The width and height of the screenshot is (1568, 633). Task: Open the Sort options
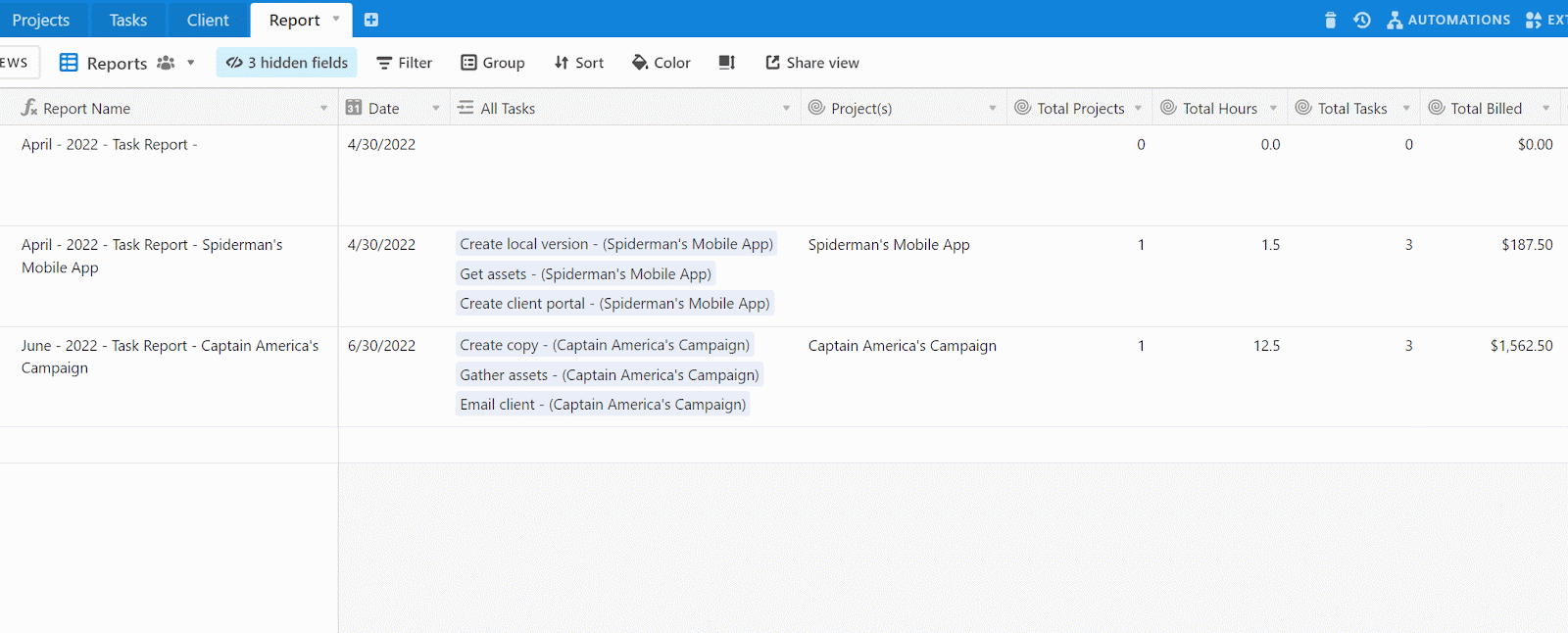pos(579,63)
